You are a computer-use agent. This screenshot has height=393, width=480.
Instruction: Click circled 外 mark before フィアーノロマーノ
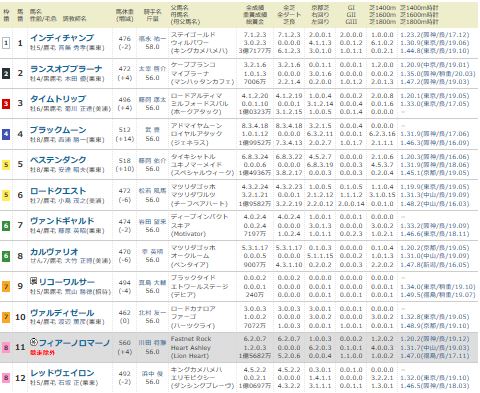[x=34, y=342]
